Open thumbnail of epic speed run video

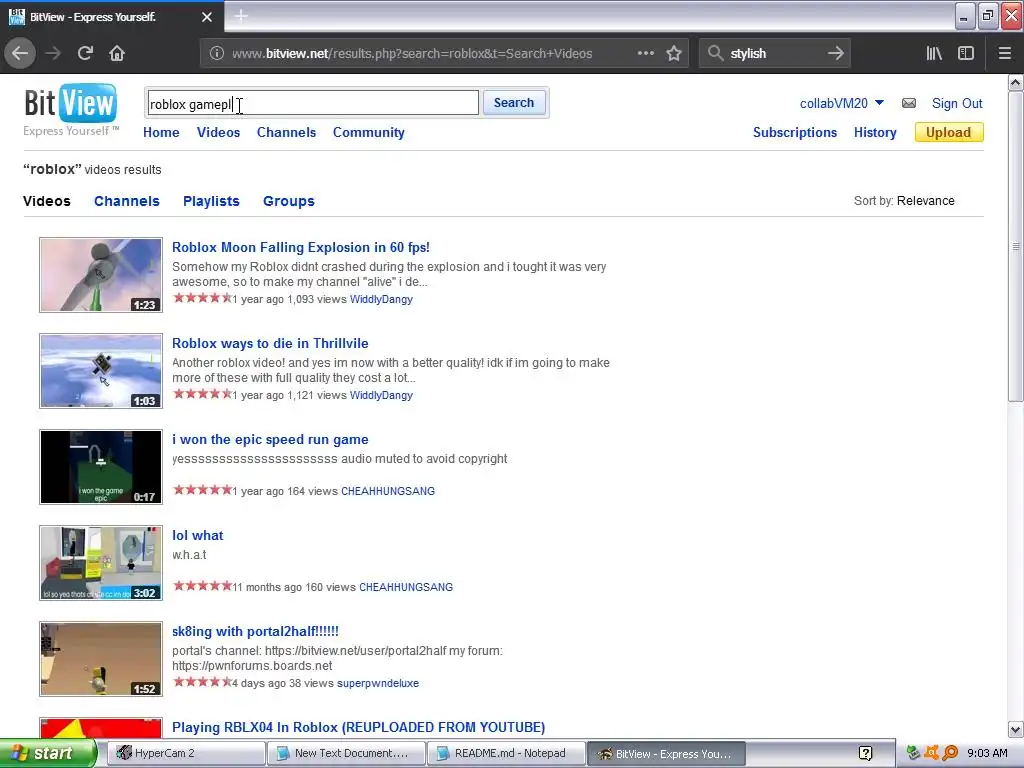[x=101, y=467]
